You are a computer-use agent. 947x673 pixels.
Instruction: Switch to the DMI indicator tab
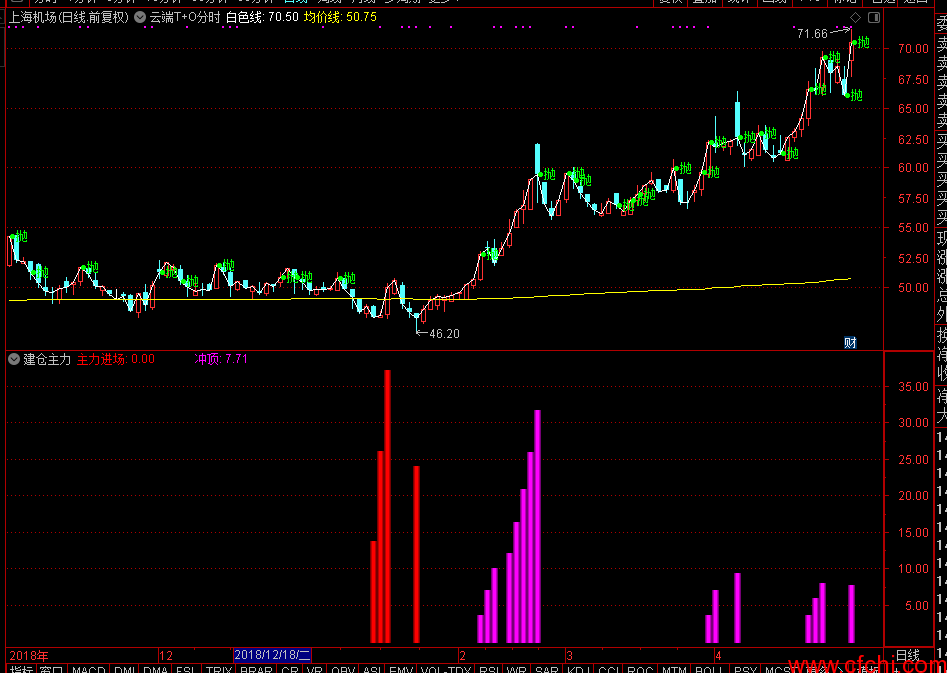126,669
